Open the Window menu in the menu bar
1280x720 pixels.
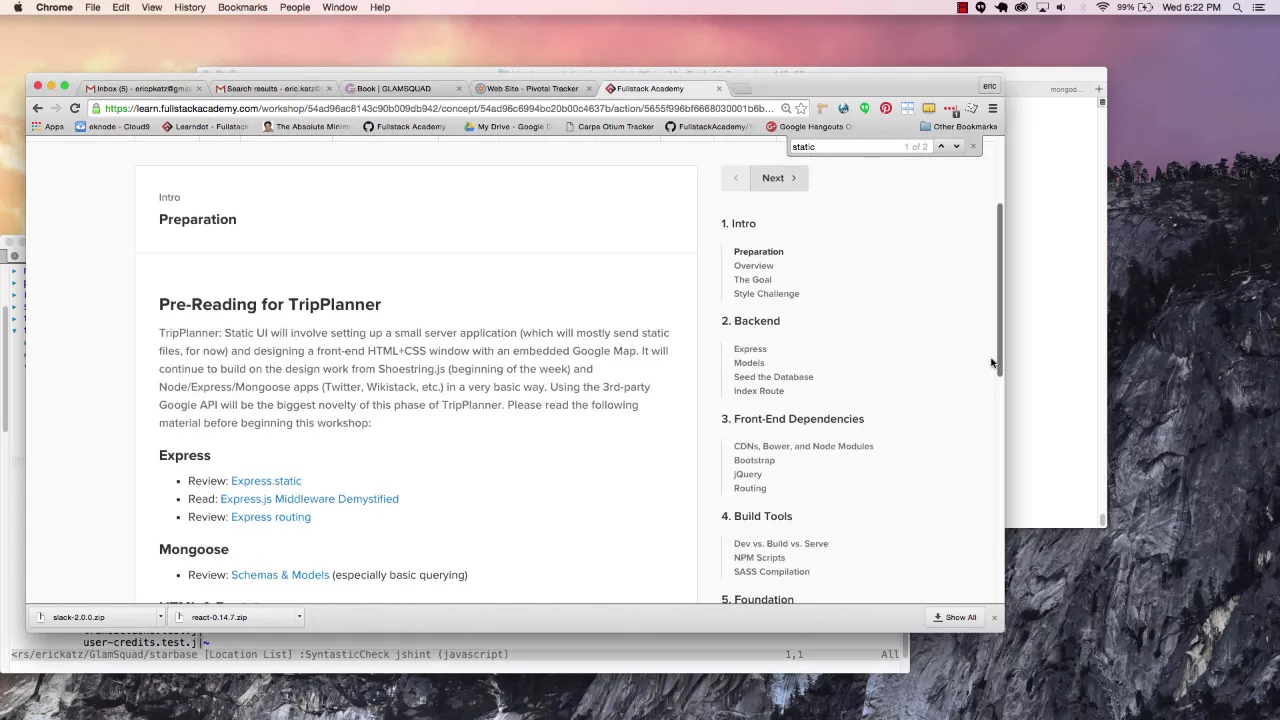[339, 7]
